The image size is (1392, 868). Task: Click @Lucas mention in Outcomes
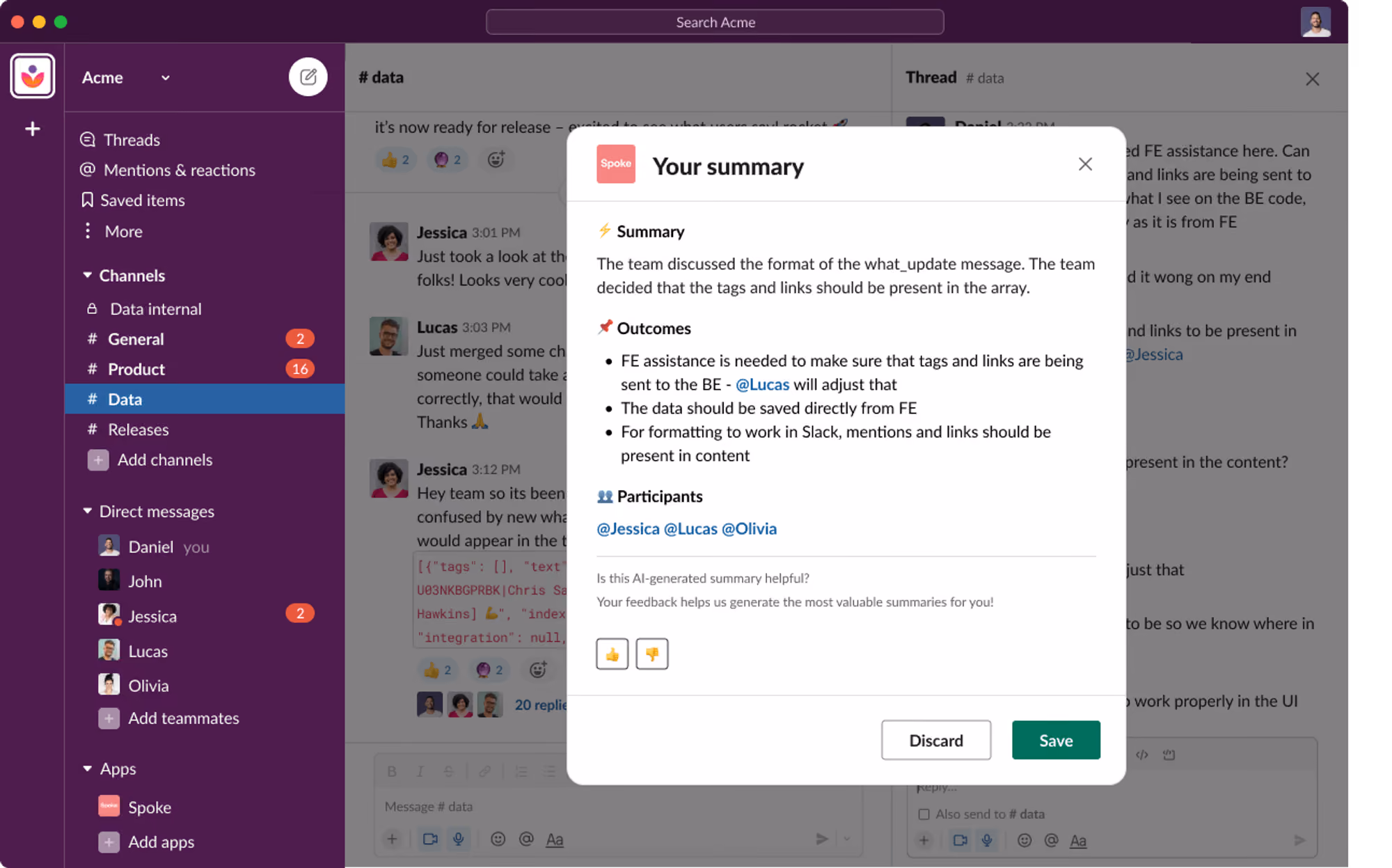click(x=762, y=384)
